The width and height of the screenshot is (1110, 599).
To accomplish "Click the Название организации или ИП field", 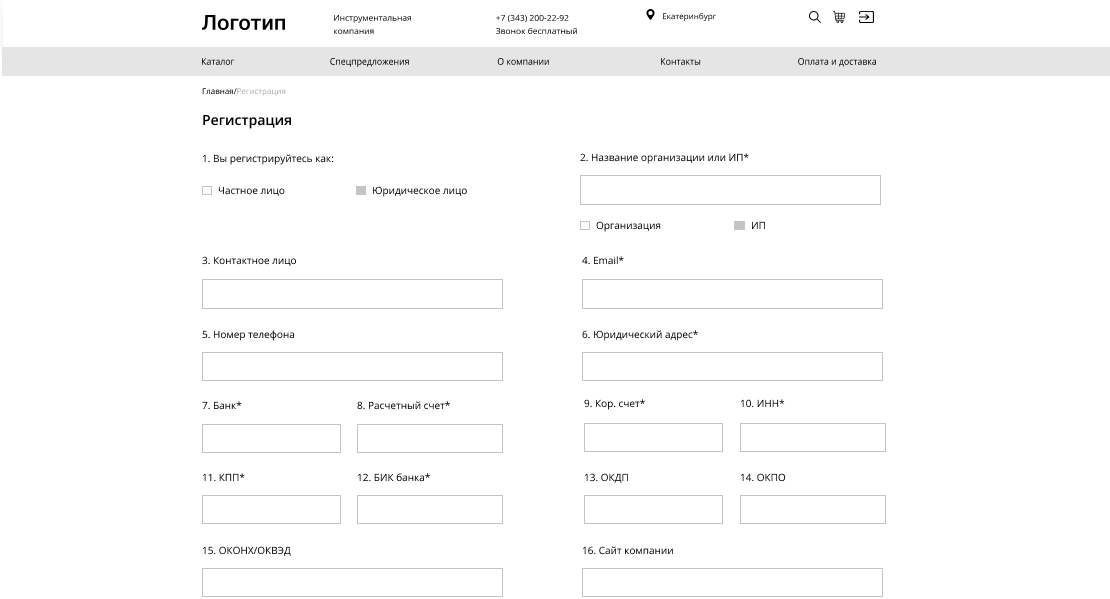I will click(729, 190).
